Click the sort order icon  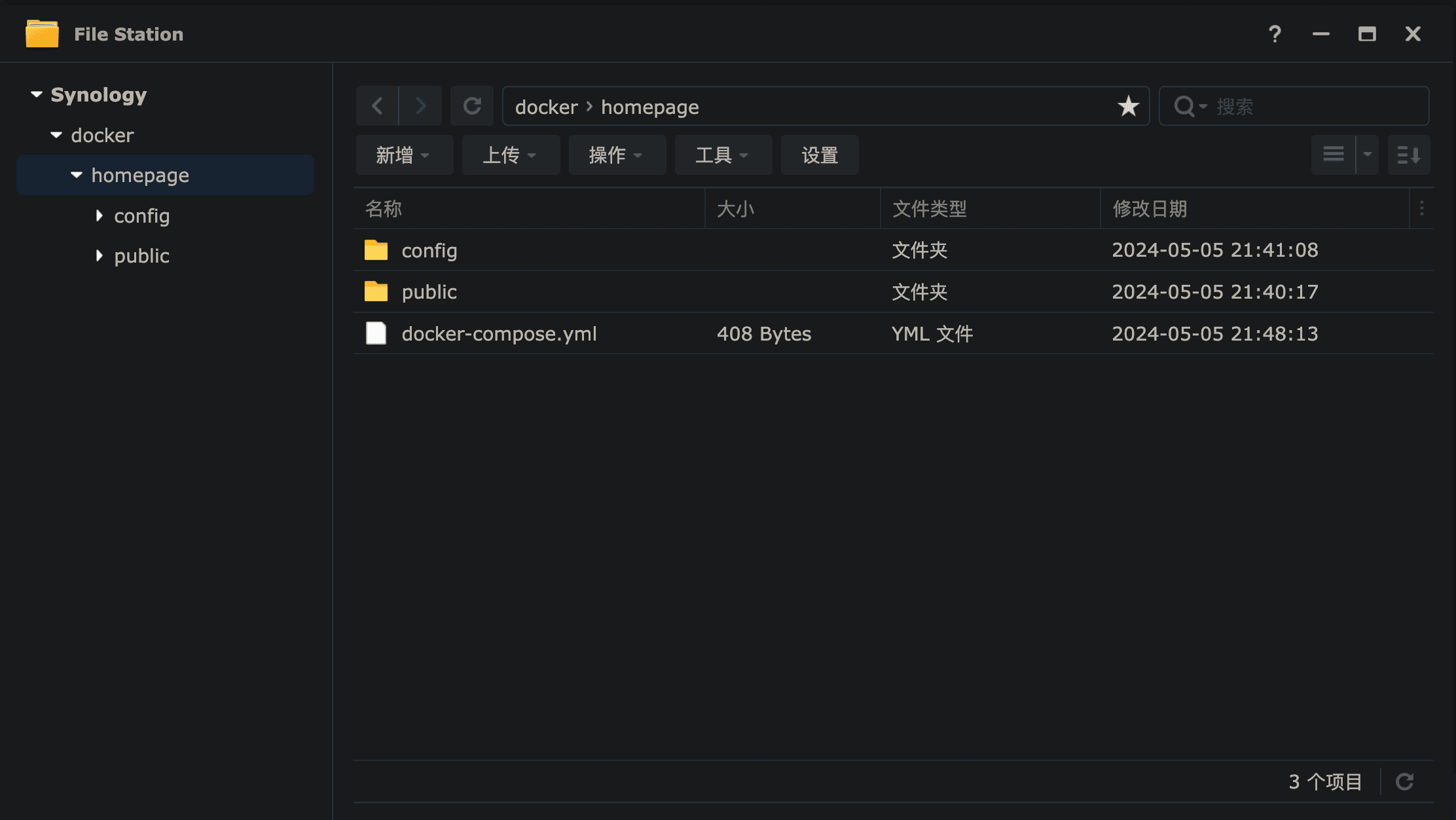point(1408,155)
